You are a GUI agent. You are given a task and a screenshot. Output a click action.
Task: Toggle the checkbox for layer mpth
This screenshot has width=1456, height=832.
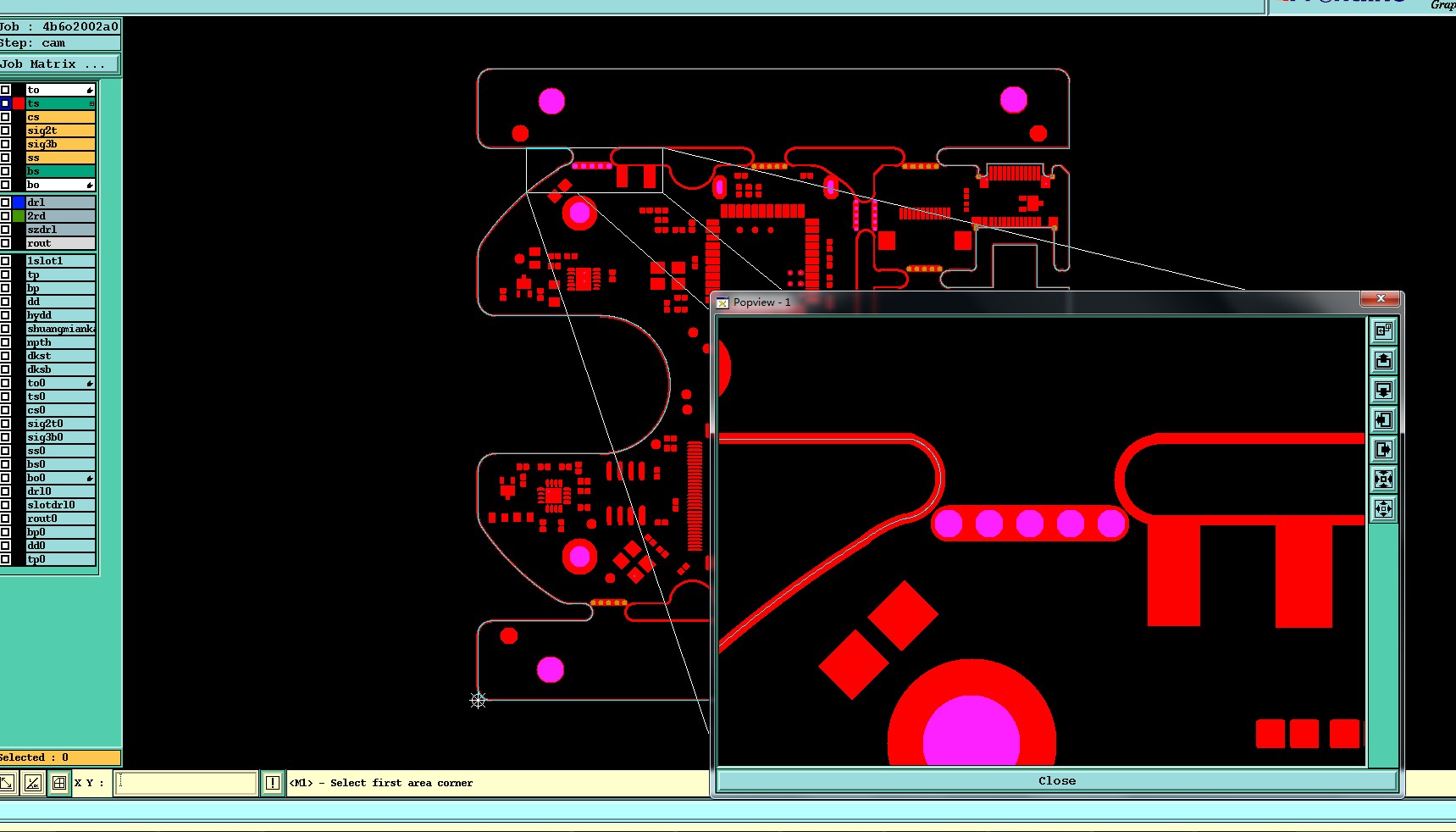(x=5, y=342)
